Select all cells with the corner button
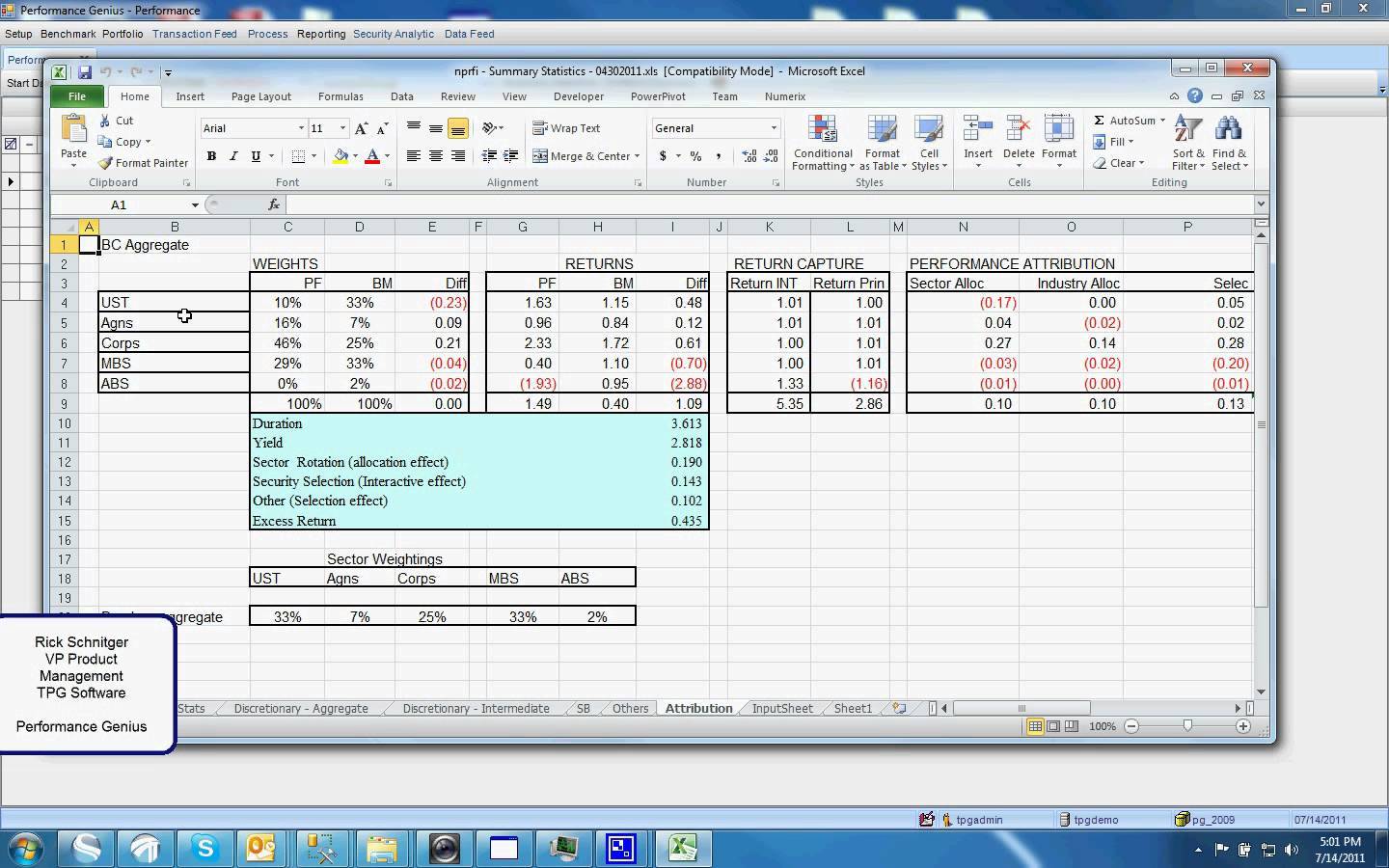The image size is (1389, 868). point(65,227)
